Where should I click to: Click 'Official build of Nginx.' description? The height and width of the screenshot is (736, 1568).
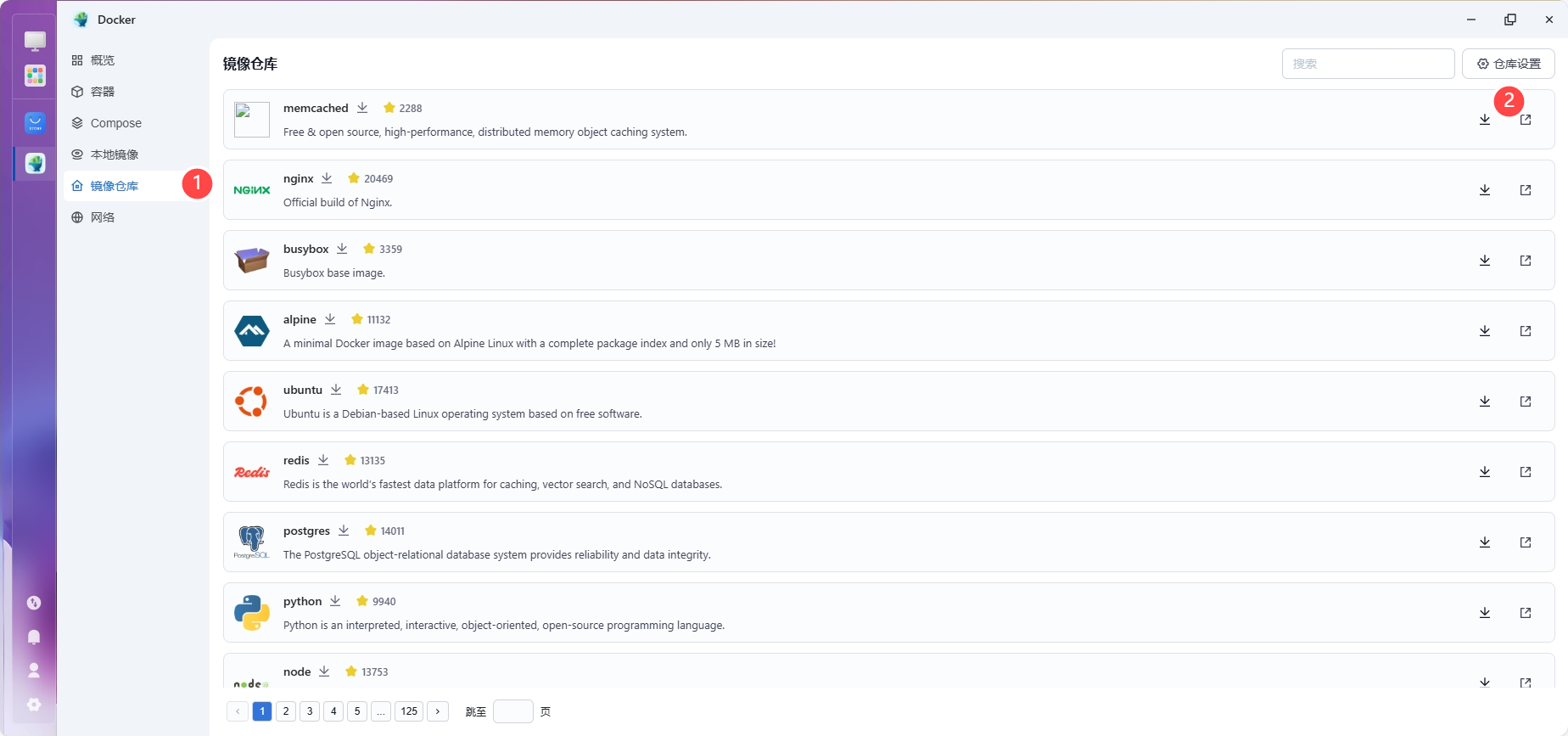338,202
